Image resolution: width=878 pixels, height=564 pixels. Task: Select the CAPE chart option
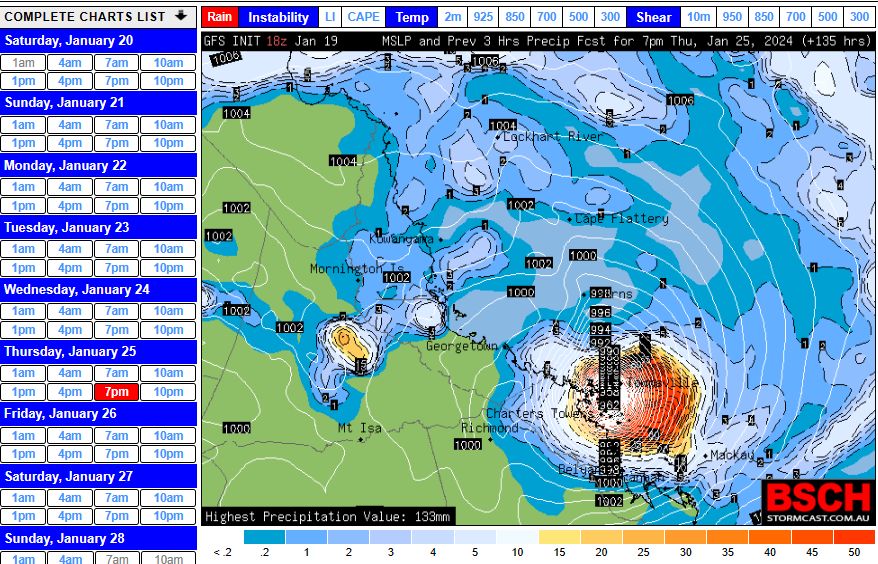pyautogui.click(x=363, y=17)
